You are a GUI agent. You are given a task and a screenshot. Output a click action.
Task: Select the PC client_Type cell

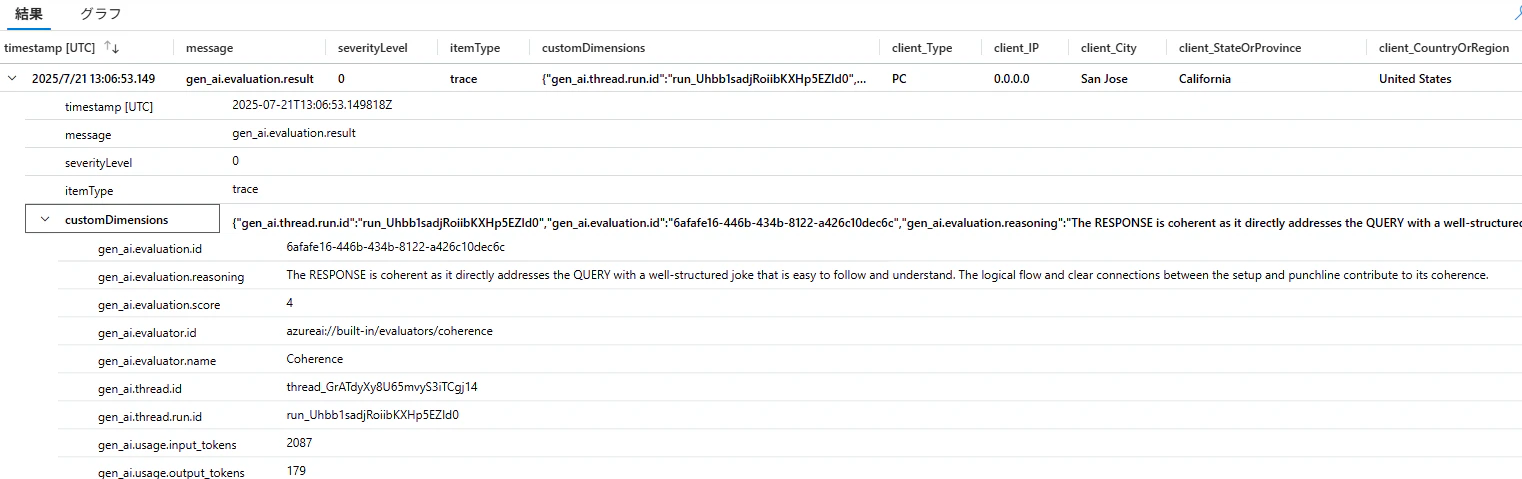click(900, 79)
